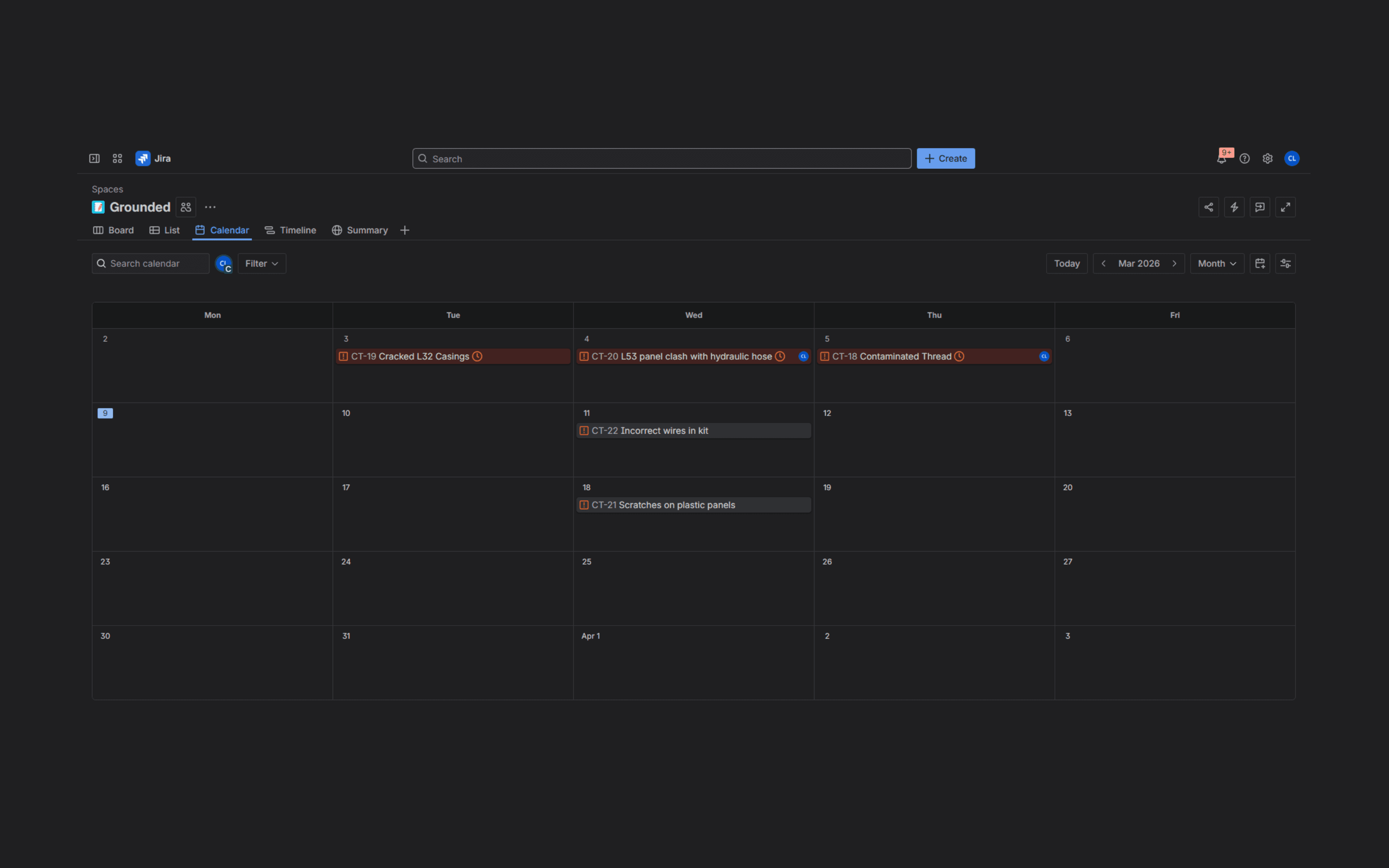1389x868 pixels.
Task: Open the calendar view settings sliders icon
Action: [1285, 264]
